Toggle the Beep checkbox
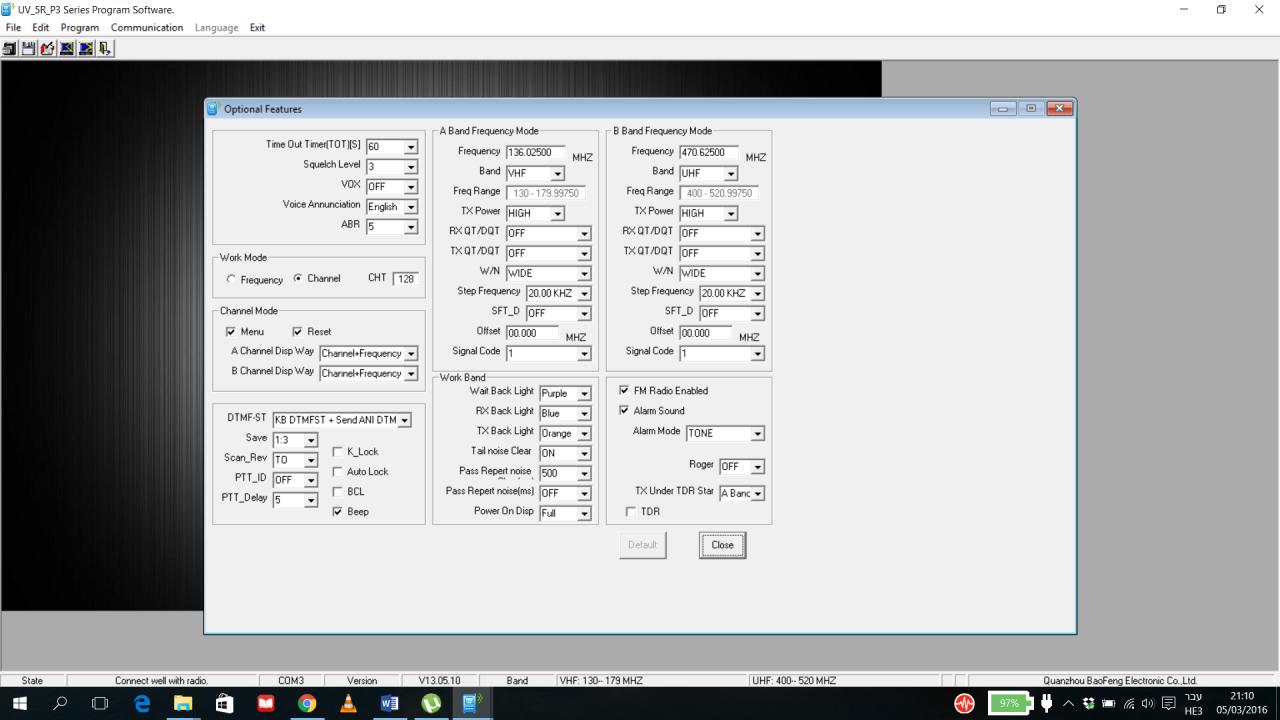 337,512
